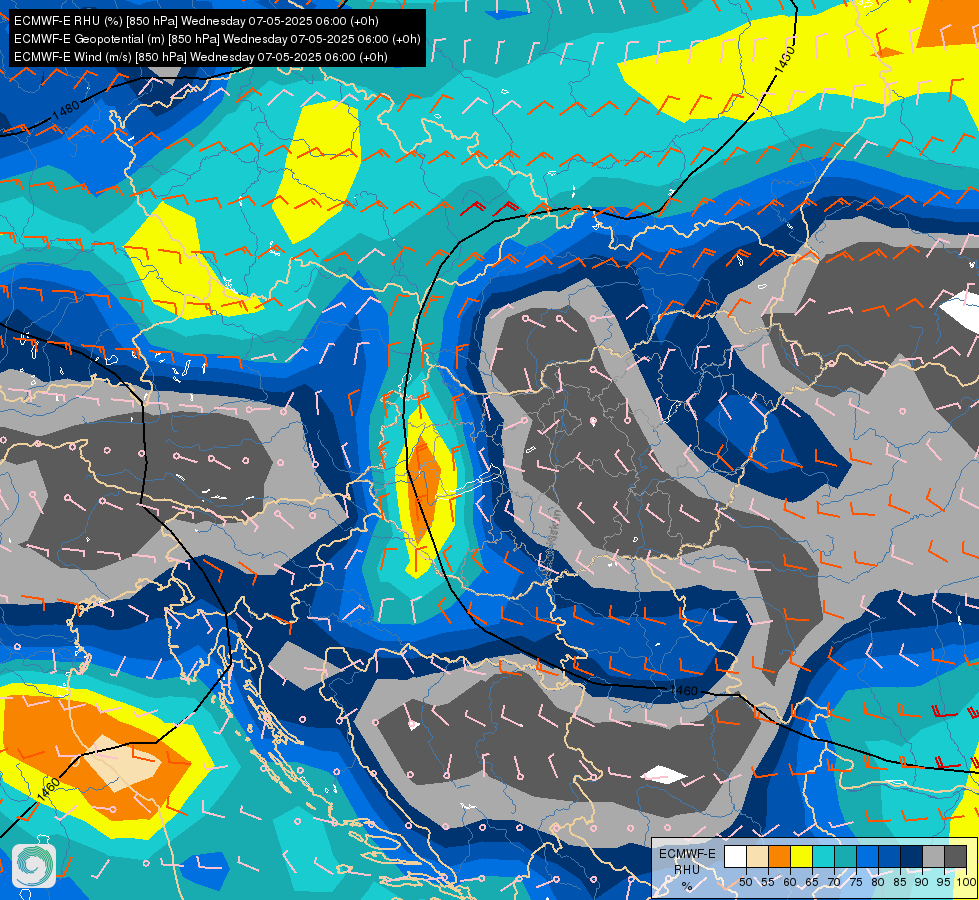Image resolution: width=979 pixels, height=900 pixels.
Task: Click the RHU label in the legend
Action: (687, 870)
